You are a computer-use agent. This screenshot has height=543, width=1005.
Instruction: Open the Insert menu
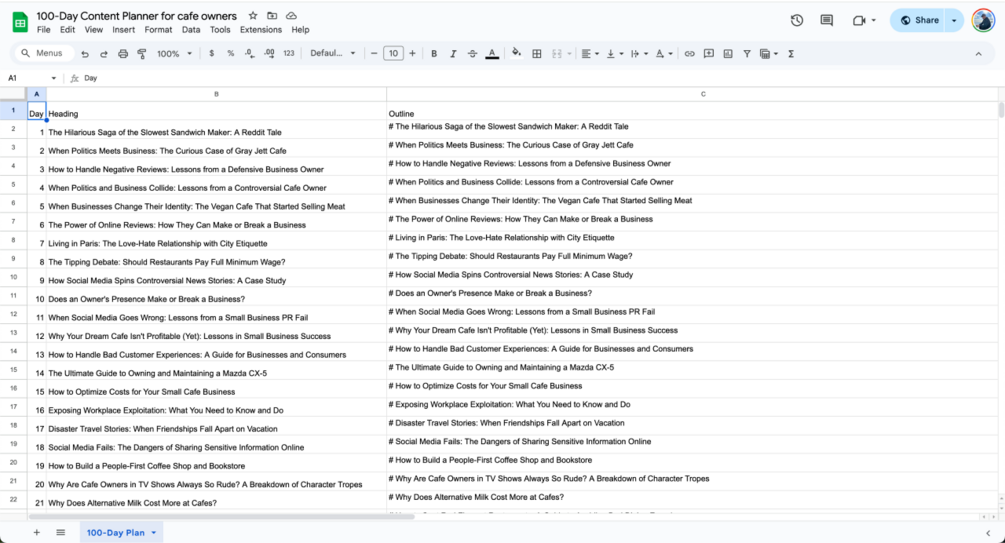coord(124,29)
